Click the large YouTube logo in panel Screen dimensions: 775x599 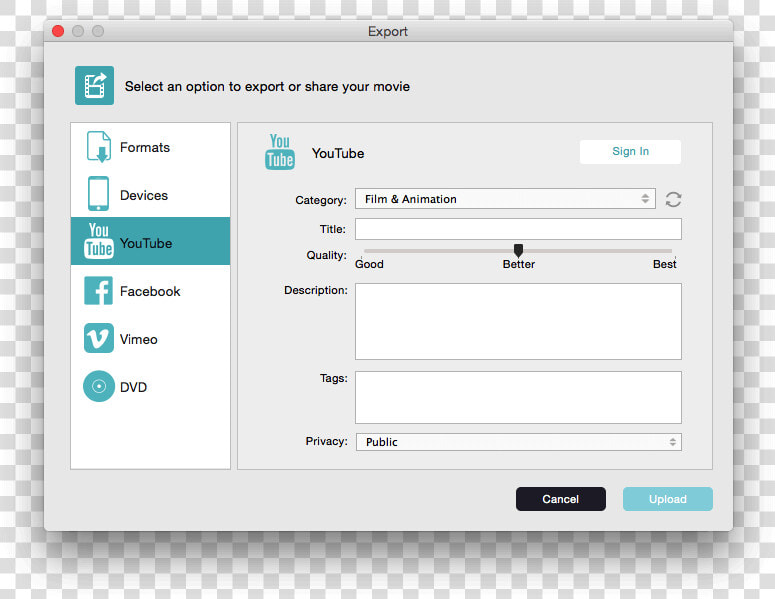click(280, 152)
